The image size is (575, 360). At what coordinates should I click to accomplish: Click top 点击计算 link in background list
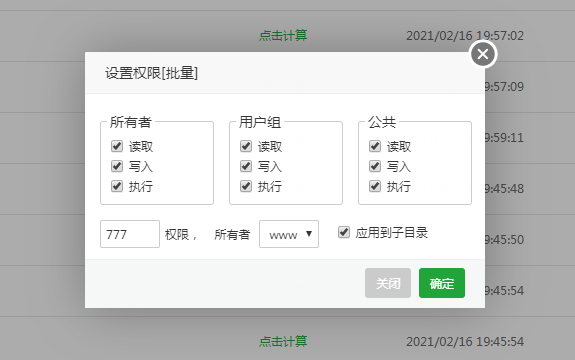[x=283, y=36]
